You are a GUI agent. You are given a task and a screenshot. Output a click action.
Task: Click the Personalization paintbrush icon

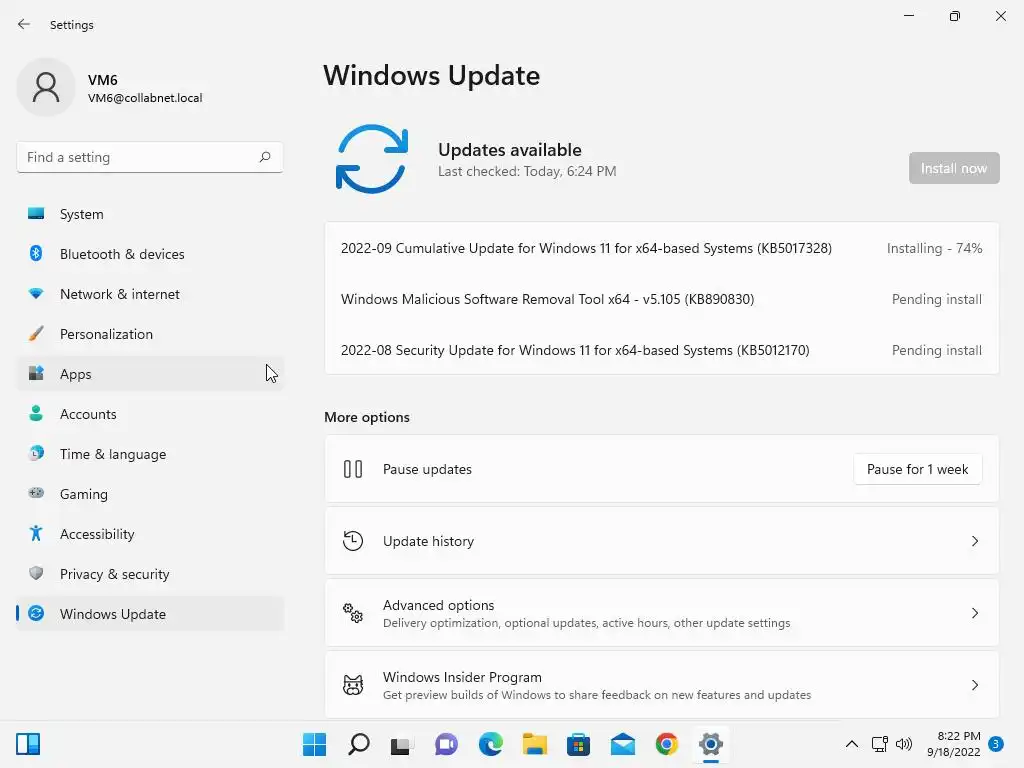coord(36,334)
